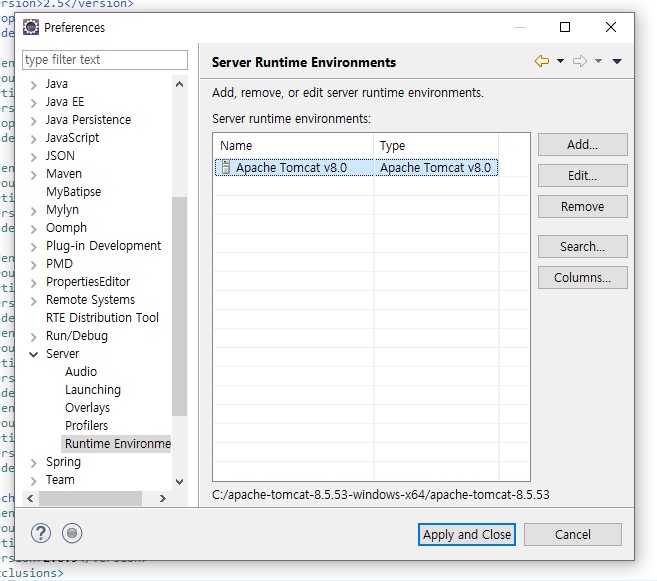Click Apache Tomcat v8.0 type cell
657x581 pixels.
[x=435, y=168]
